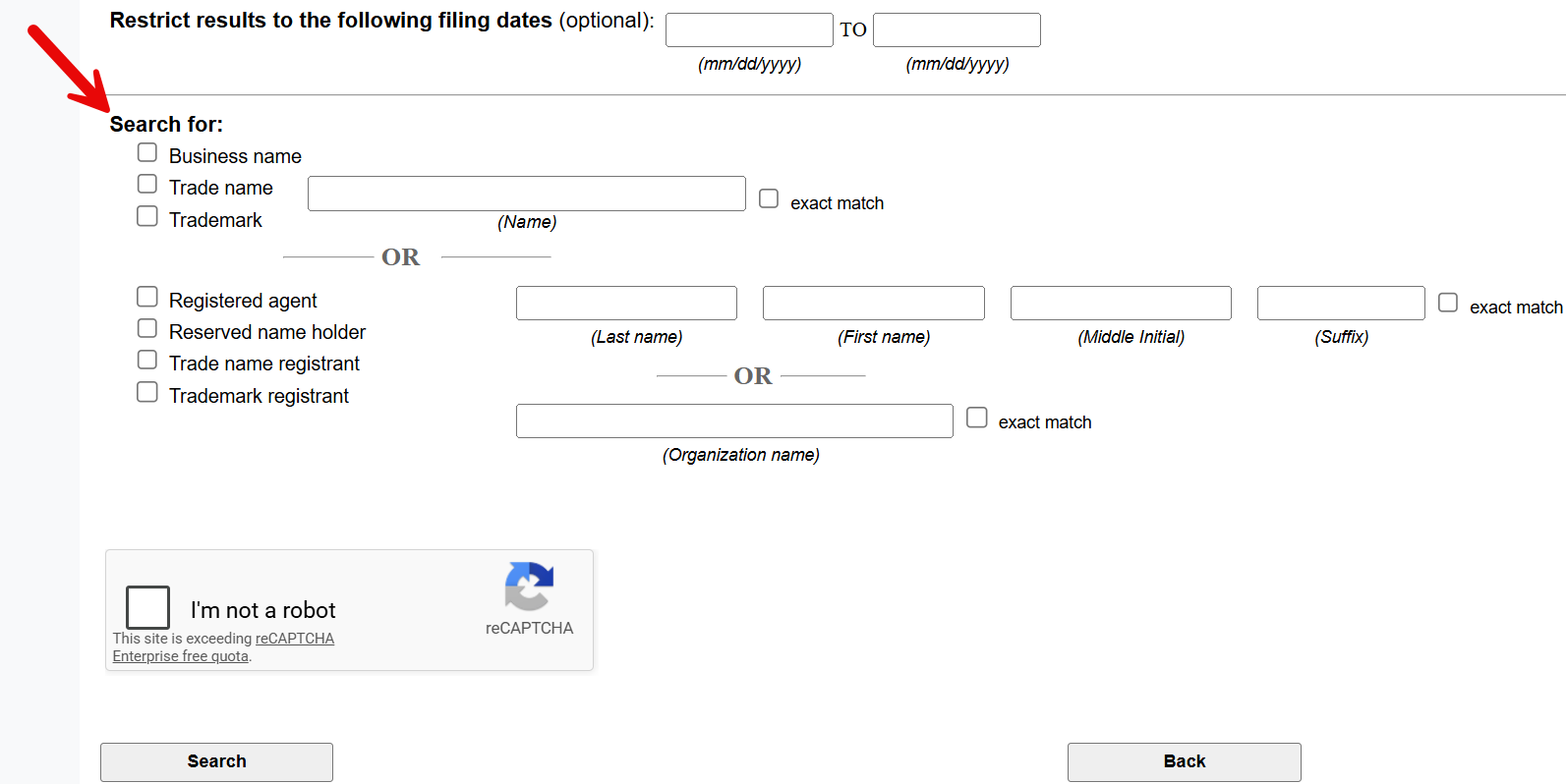Image resolution: width=1566 pixels, height=784 pixels.
Task: Click into the Name text field
Action: [527, 194]
